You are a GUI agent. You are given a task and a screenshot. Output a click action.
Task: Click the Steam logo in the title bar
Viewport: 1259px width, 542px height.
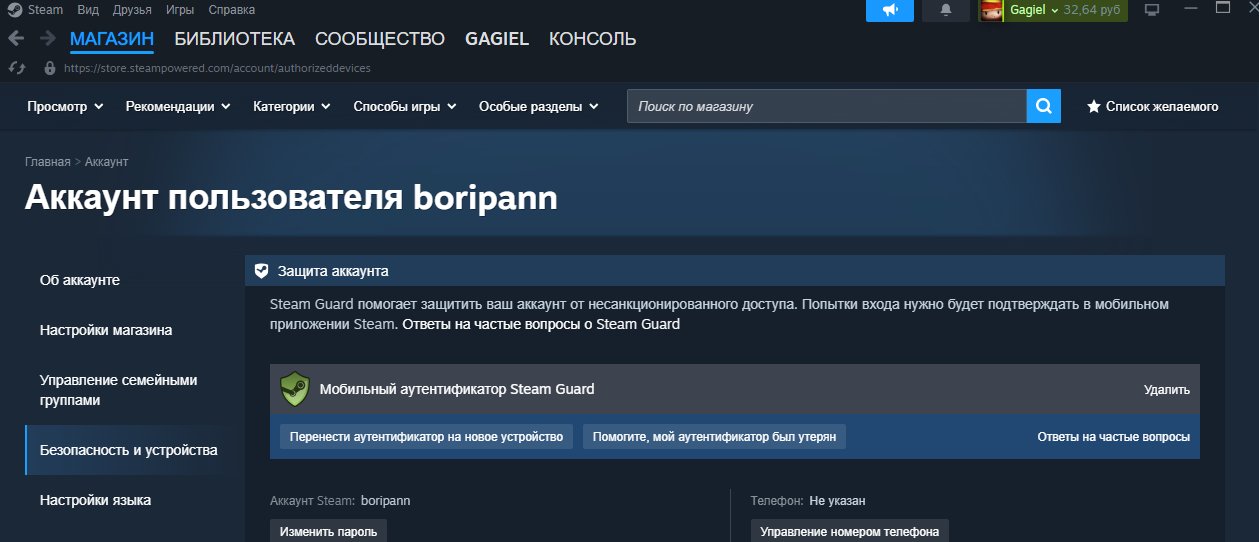pyautogui.click(x=12, y=10)
